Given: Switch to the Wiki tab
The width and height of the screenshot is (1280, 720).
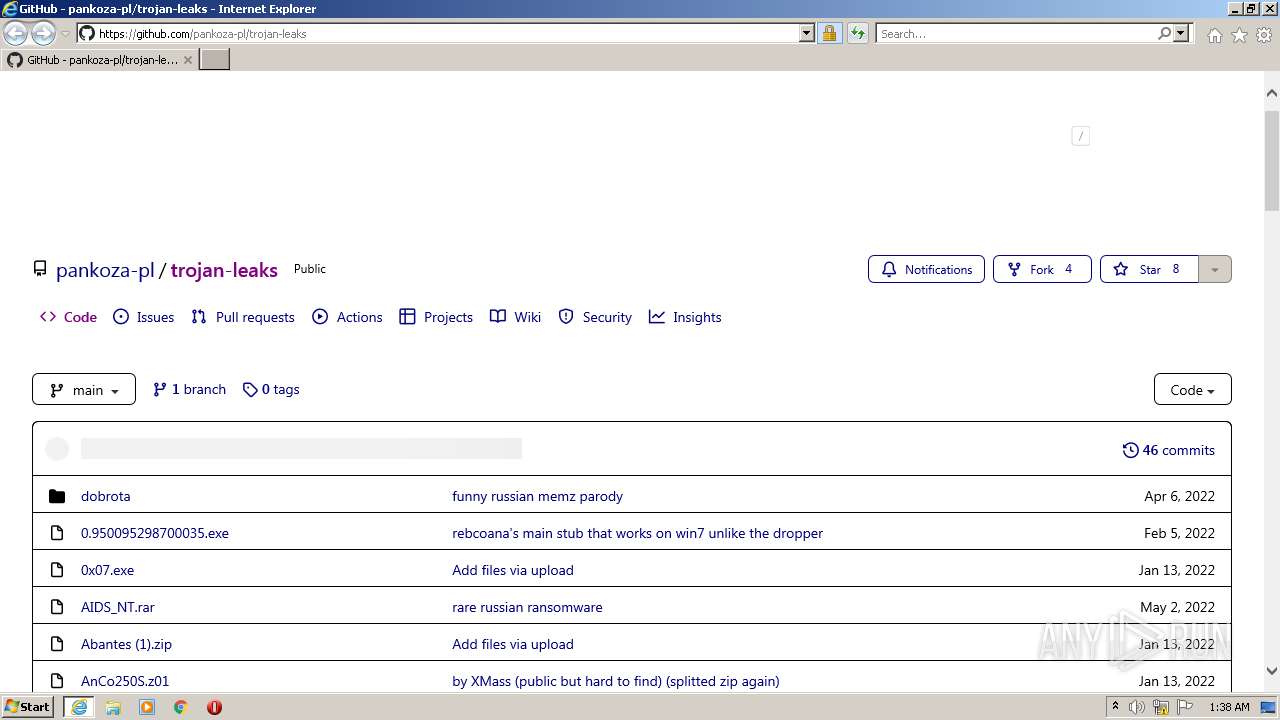Looking at the screenshot, I should [x=515, y=317].
